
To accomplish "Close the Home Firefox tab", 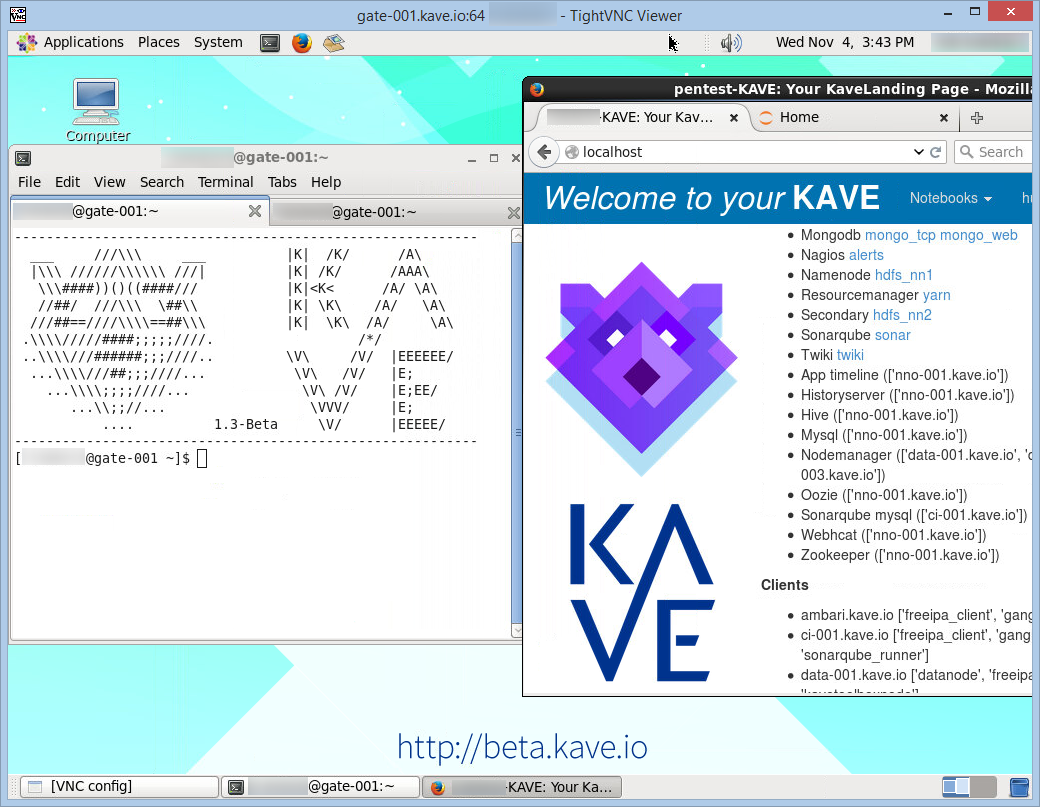I will click(944, 118).
